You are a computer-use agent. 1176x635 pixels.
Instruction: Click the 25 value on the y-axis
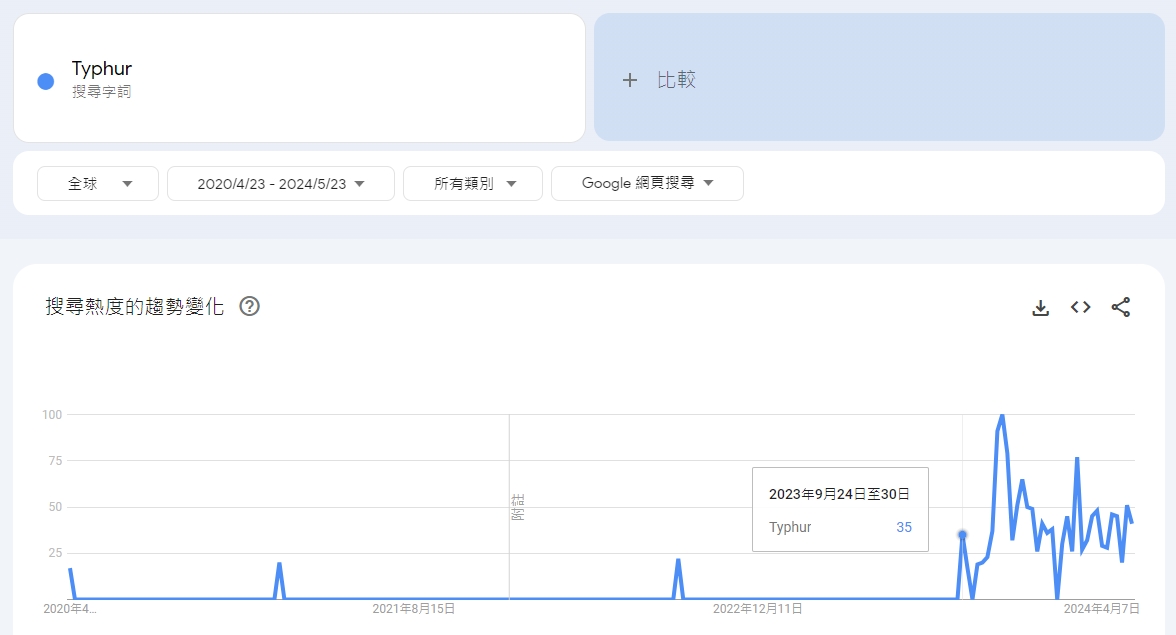click(x=55, y=553)
